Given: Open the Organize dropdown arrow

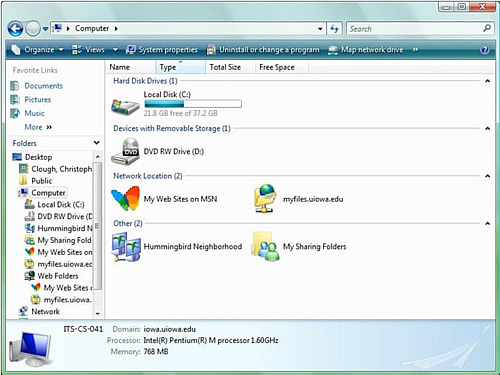Looking at the screenshot, I should click(61, 50).
